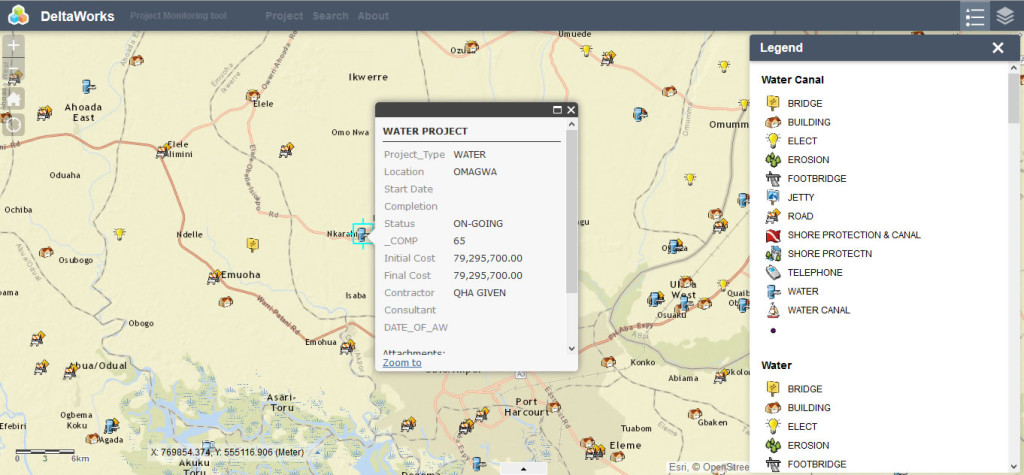Click the yellow bridge marker north of Emuoha
The height and width of the screenshot is (475, 1024).
click(254, 244)
